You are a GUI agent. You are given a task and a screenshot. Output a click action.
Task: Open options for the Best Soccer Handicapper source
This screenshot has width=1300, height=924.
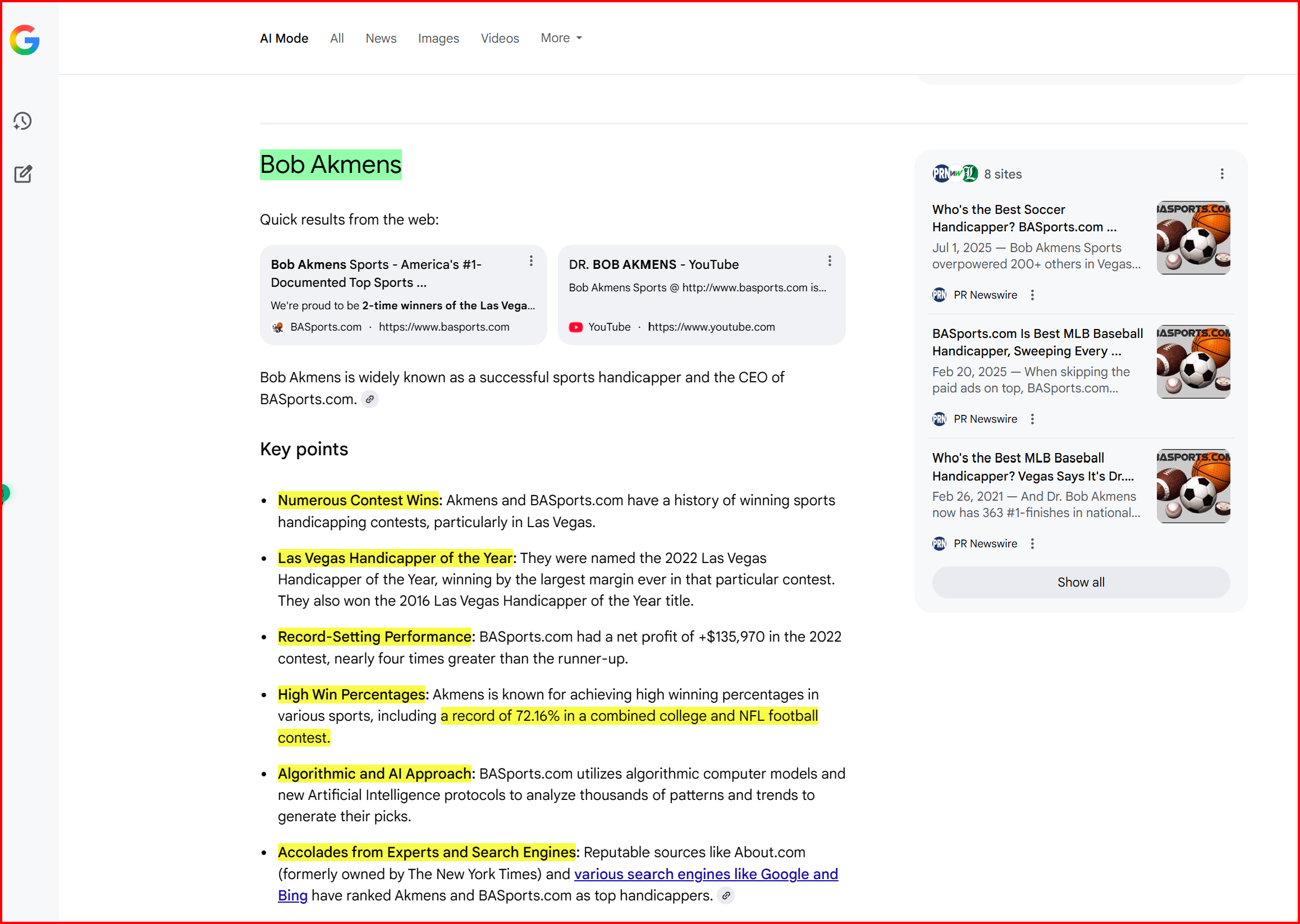pyautogui.click(x=1032, y=295)
